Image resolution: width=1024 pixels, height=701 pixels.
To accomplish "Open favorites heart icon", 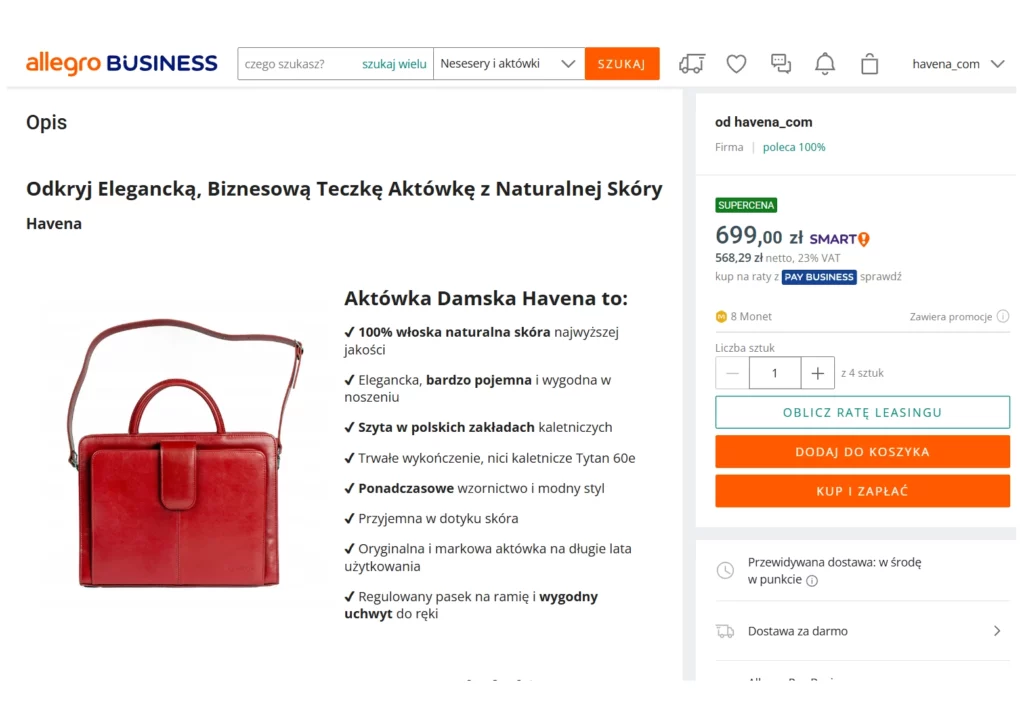I will pos(736,64).
